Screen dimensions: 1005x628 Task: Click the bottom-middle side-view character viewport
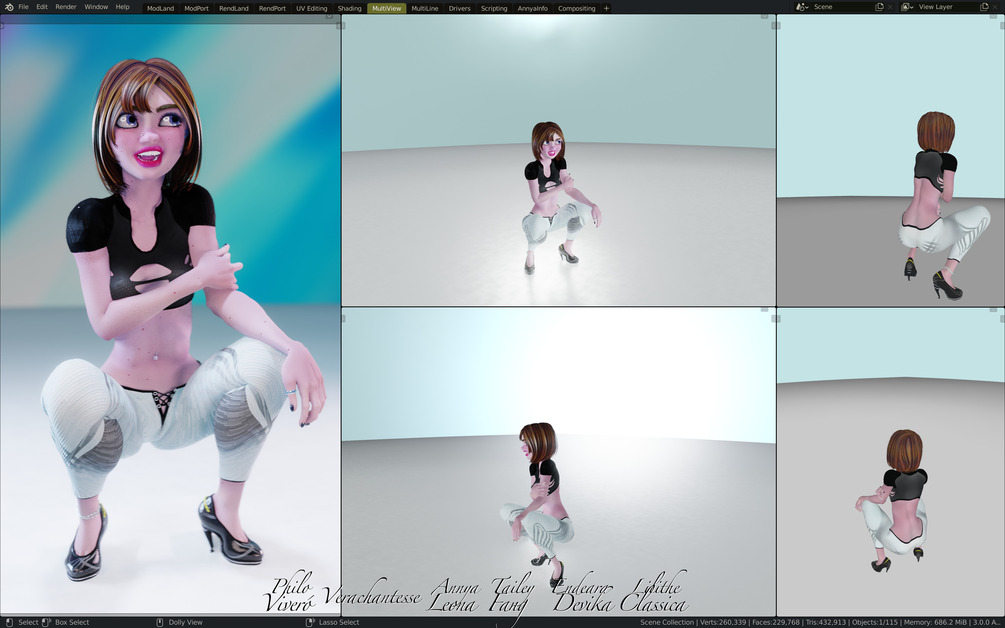tap(558, 461)
